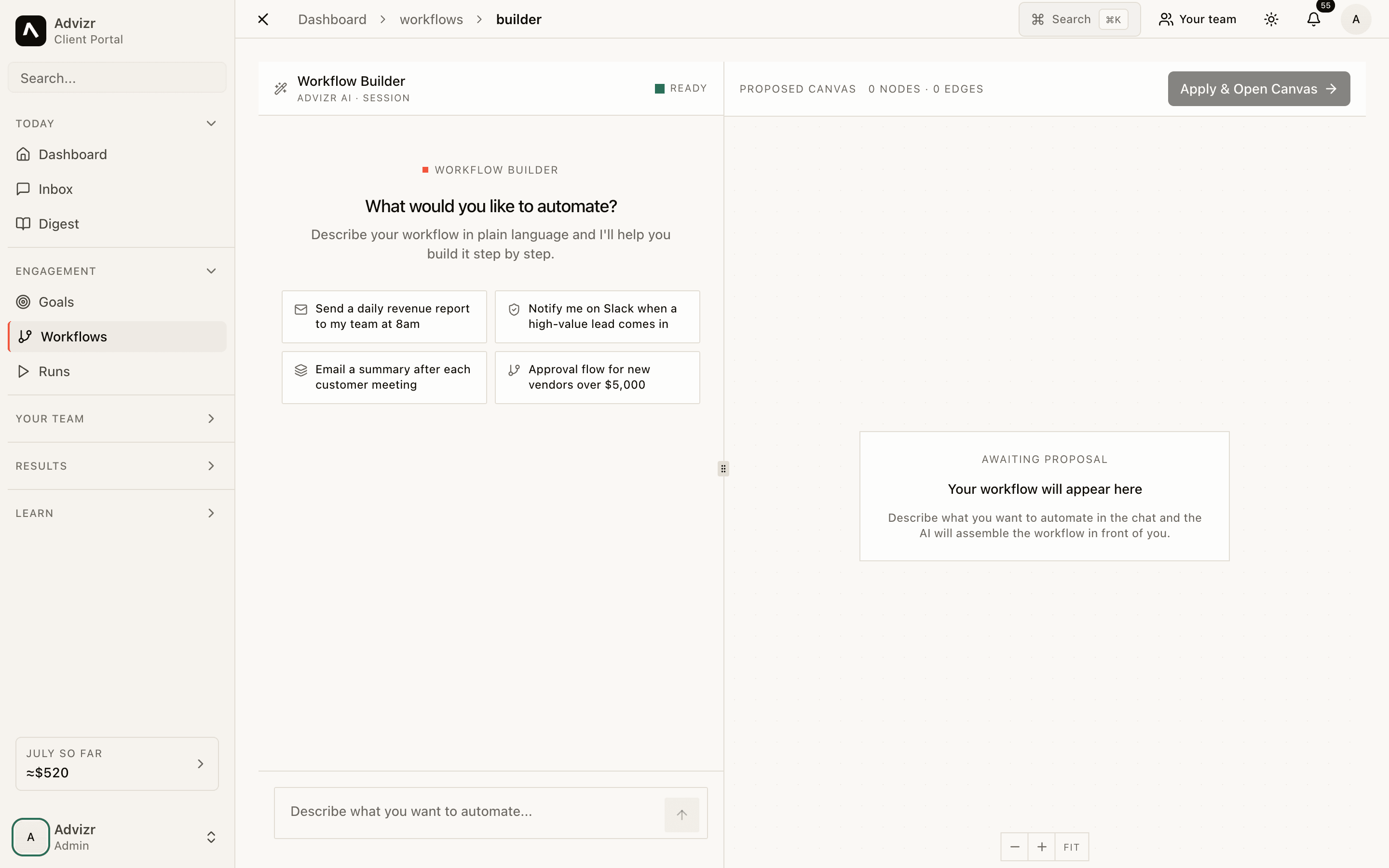Image resolution: width=1389 pixels, height=868 pixels.
Task: Click the workflows breadcrumb link
Action: click(x=431, y=19)
